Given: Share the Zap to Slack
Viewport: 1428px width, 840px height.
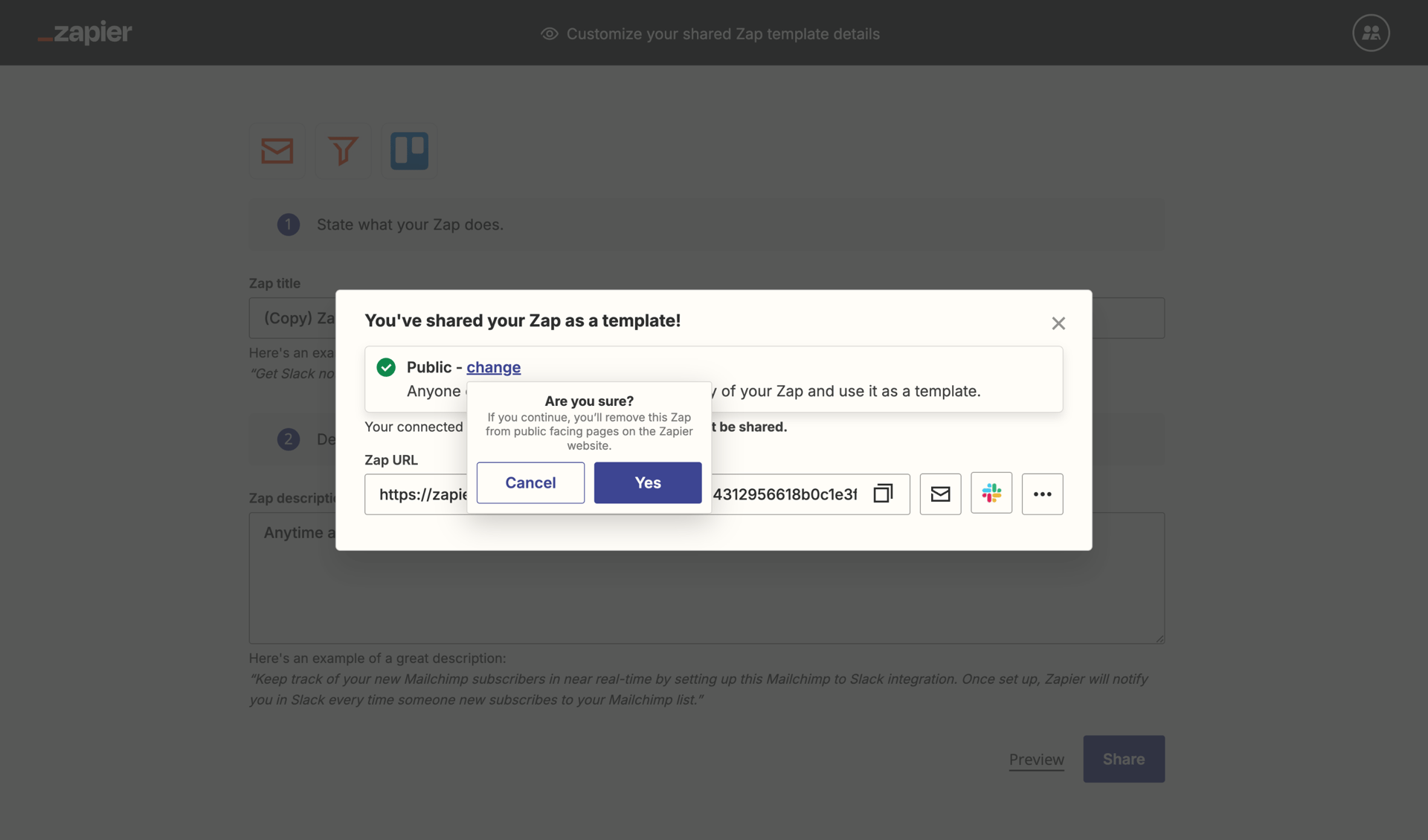Looking at the screenshot, I should coord(991,493).
